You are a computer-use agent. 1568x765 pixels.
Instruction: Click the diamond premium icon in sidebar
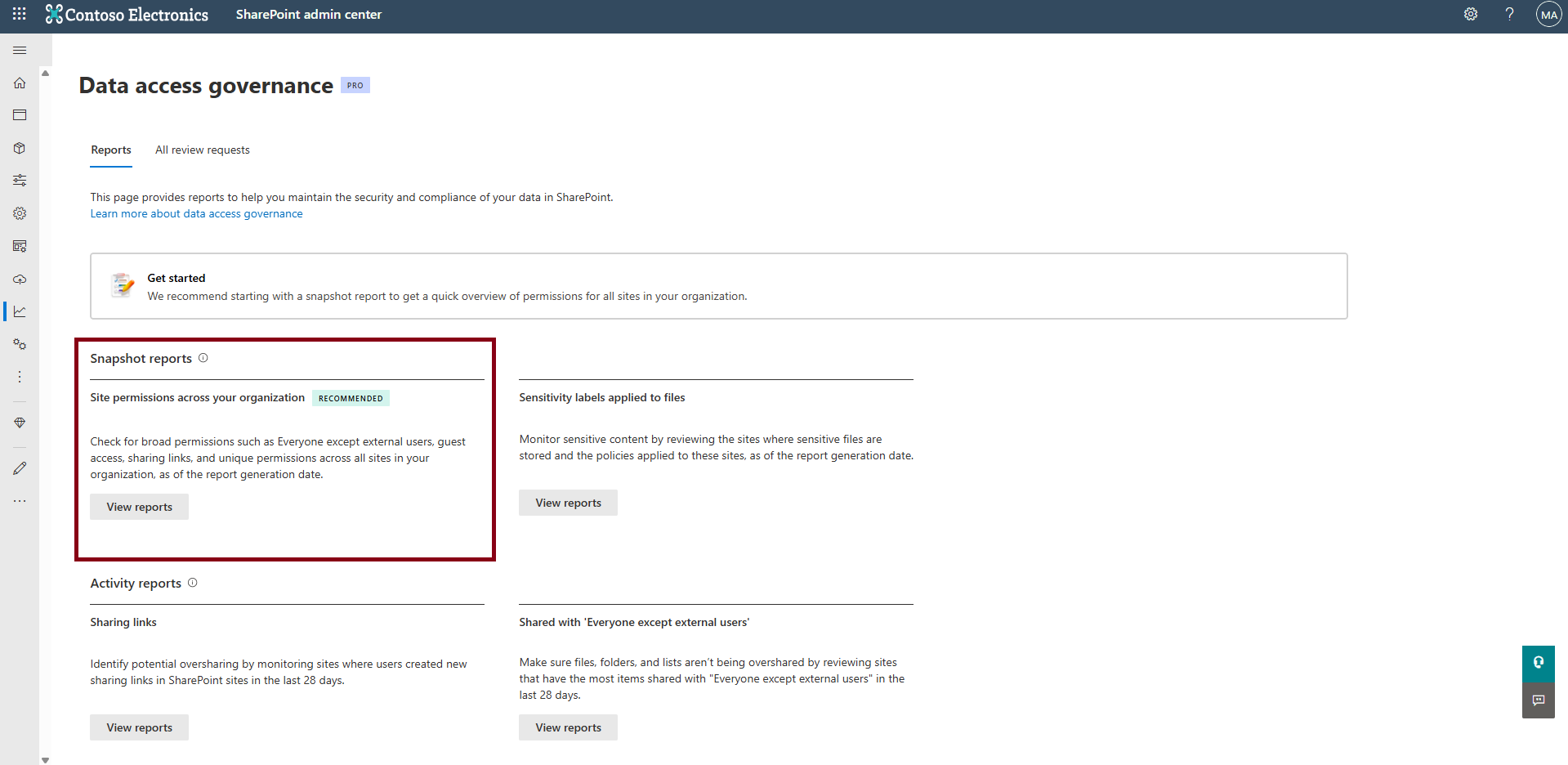tap(20, 423)
